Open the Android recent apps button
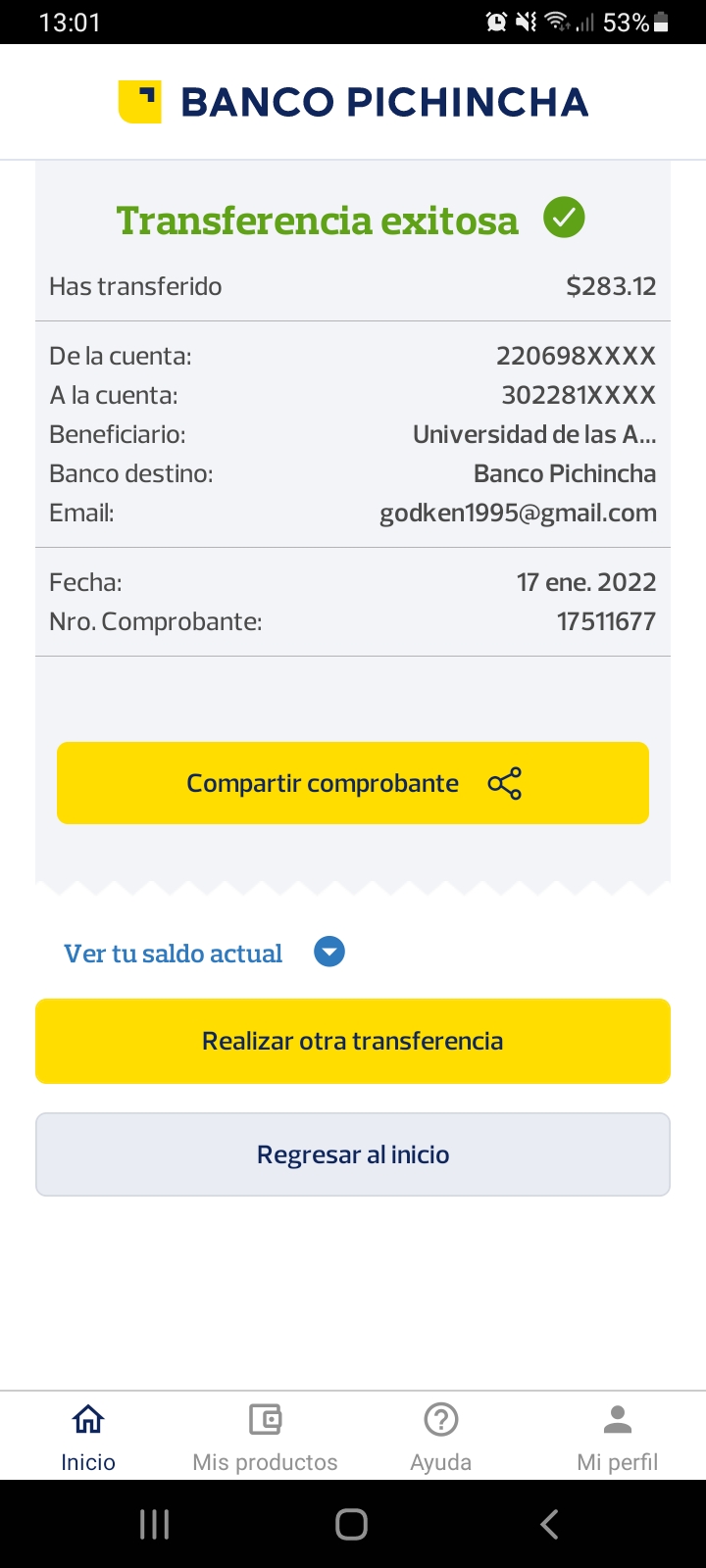This screenshot has height=1568, width=706. tap(155, 1524)
